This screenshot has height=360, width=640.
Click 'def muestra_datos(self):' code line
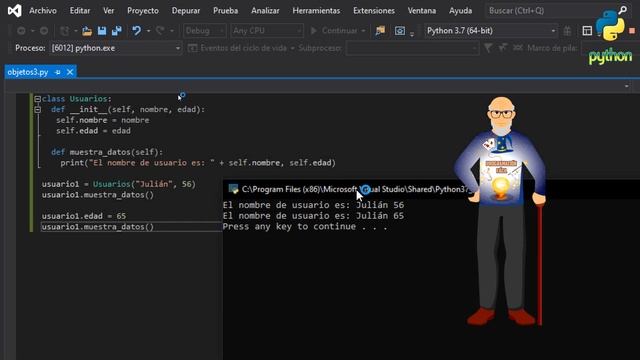[x=107, y=152]
